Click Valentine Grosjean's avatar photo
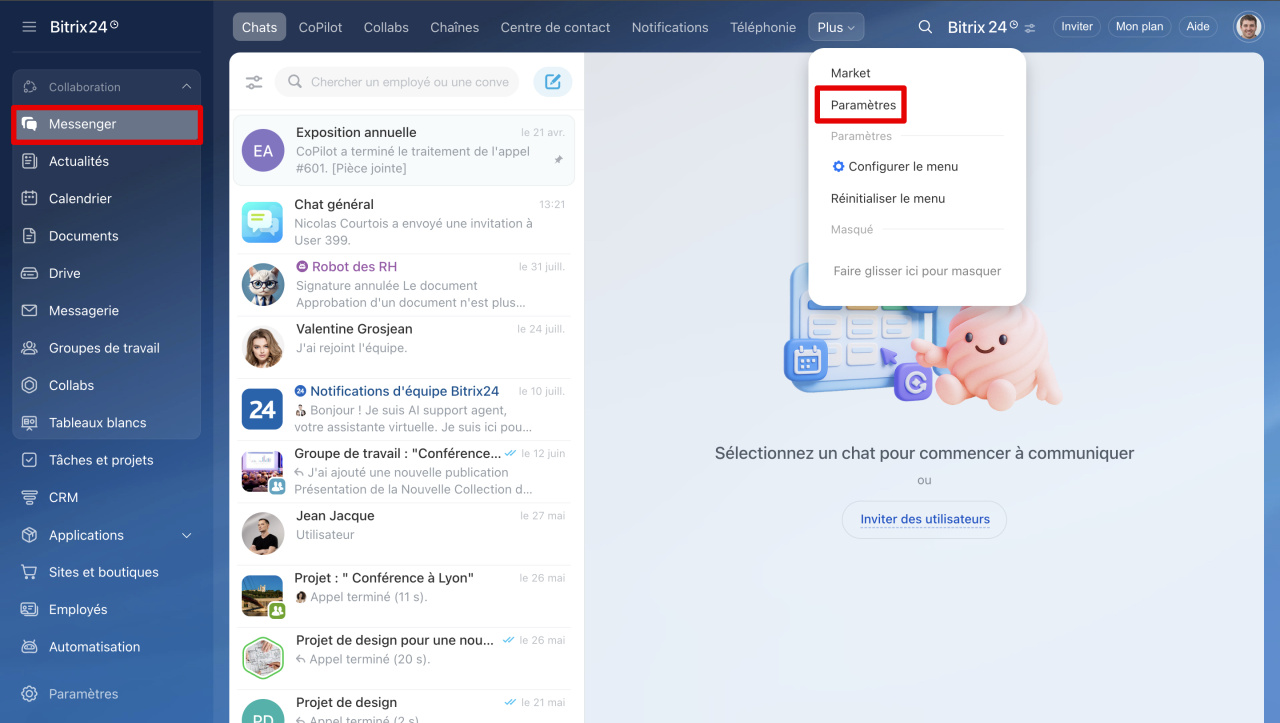The height and width of the screenshot is (723, 1280). click(263, 347)
